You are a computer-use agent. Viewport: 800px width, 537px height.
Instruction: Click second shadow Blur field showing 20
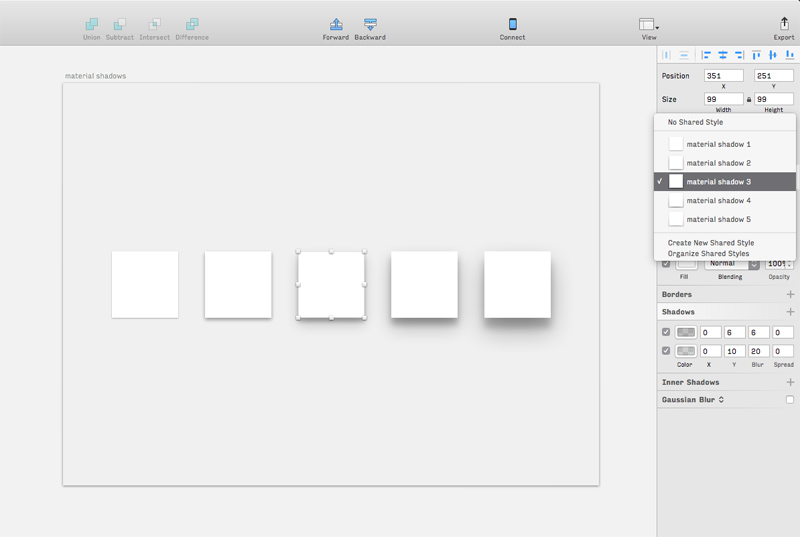tap(759, 351)
